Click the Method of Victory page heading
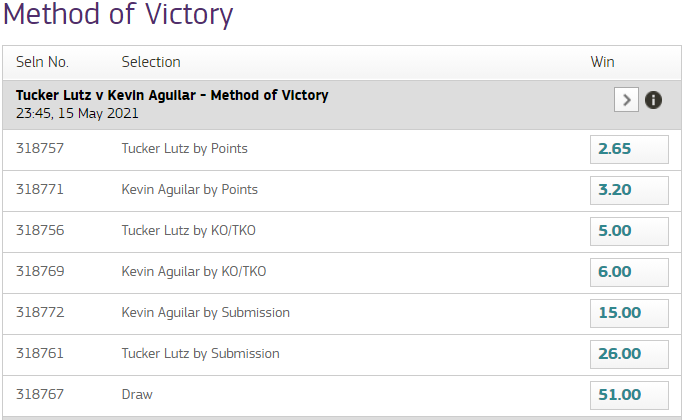 click(118, 14)
